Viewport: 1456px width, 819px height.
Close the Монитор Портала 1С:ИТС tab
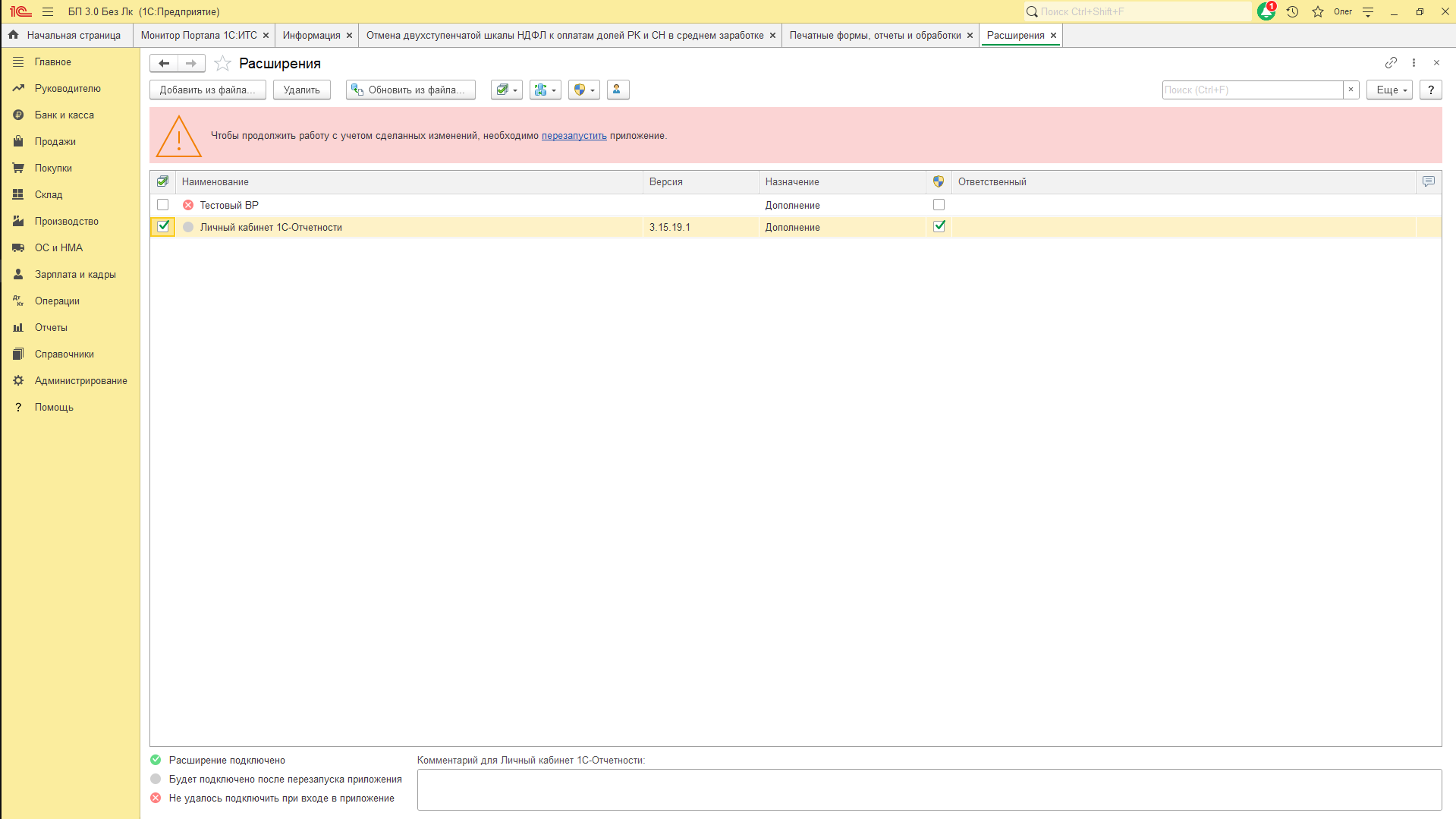(266, 36)
